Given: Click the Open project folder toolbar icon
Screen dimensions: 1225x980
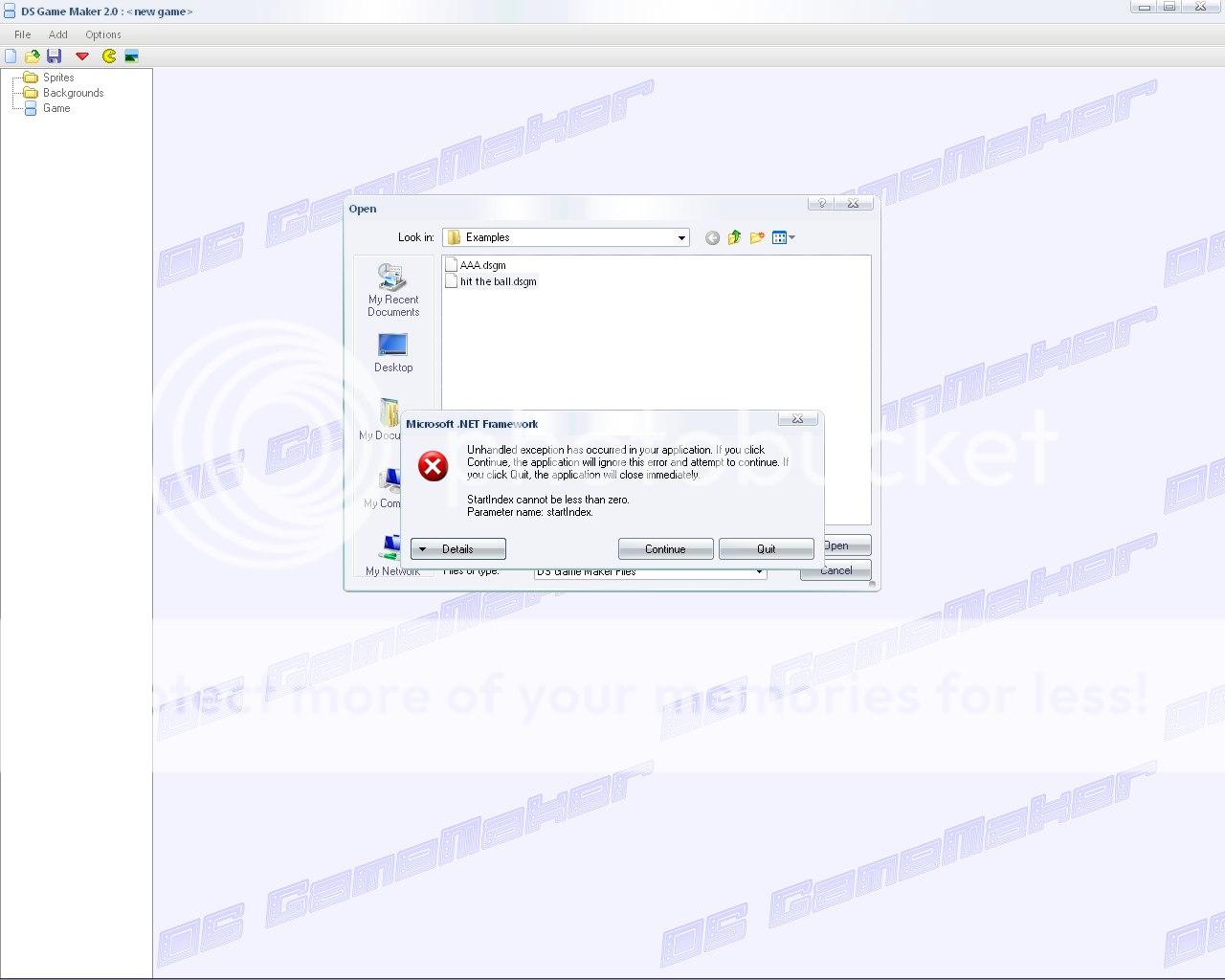Looking at the screenshot, I should (x=33, y=56).
